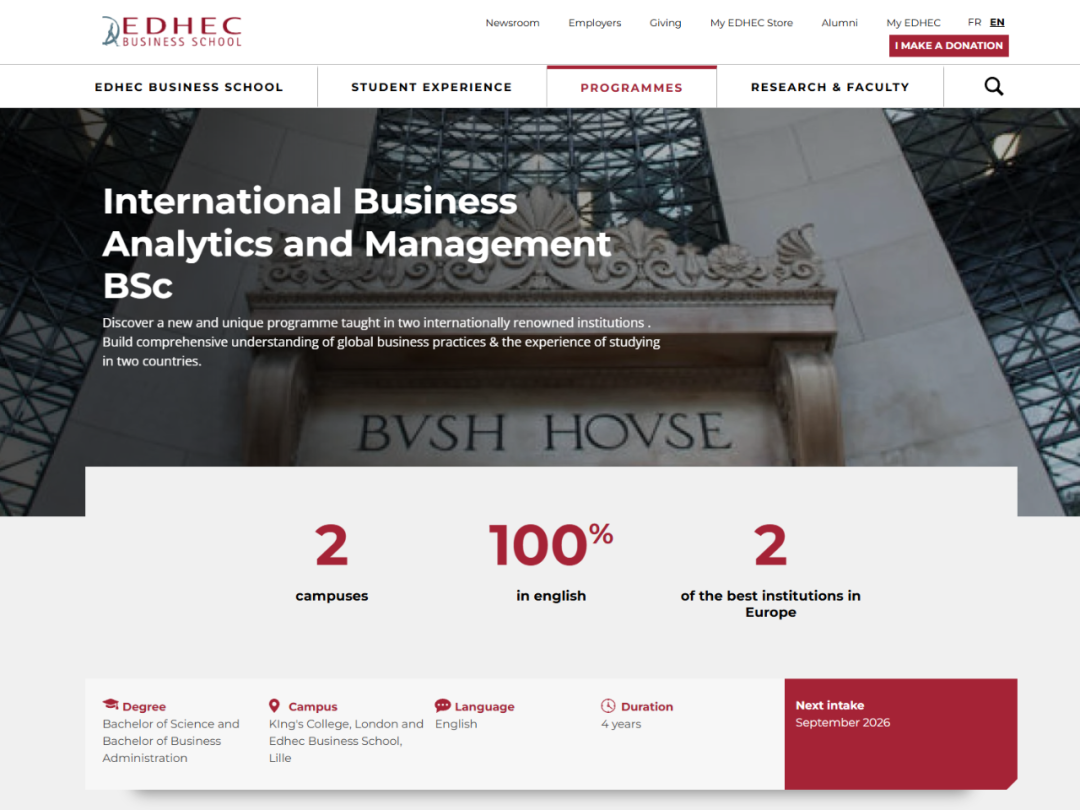Screen dimensions: 1080x810
Task: Click the My EDHEC link
Action: 913,23
